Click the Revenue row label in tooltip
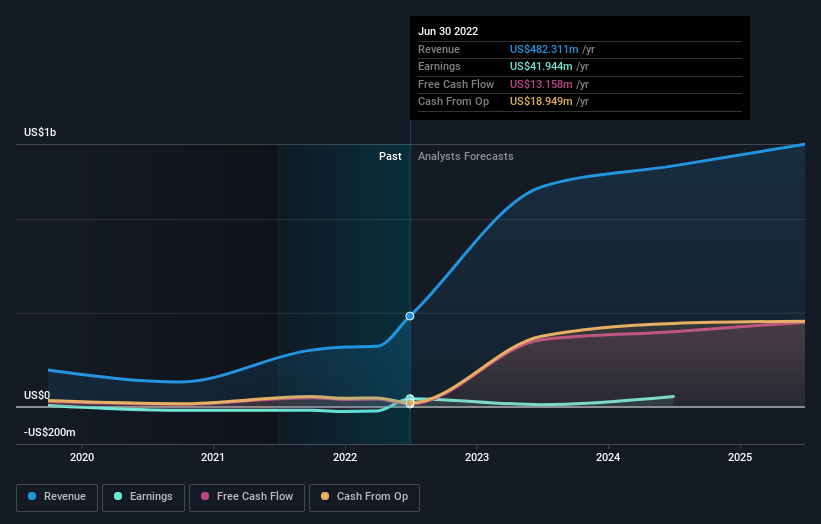 pyautogui.click(x=439, y=49)
